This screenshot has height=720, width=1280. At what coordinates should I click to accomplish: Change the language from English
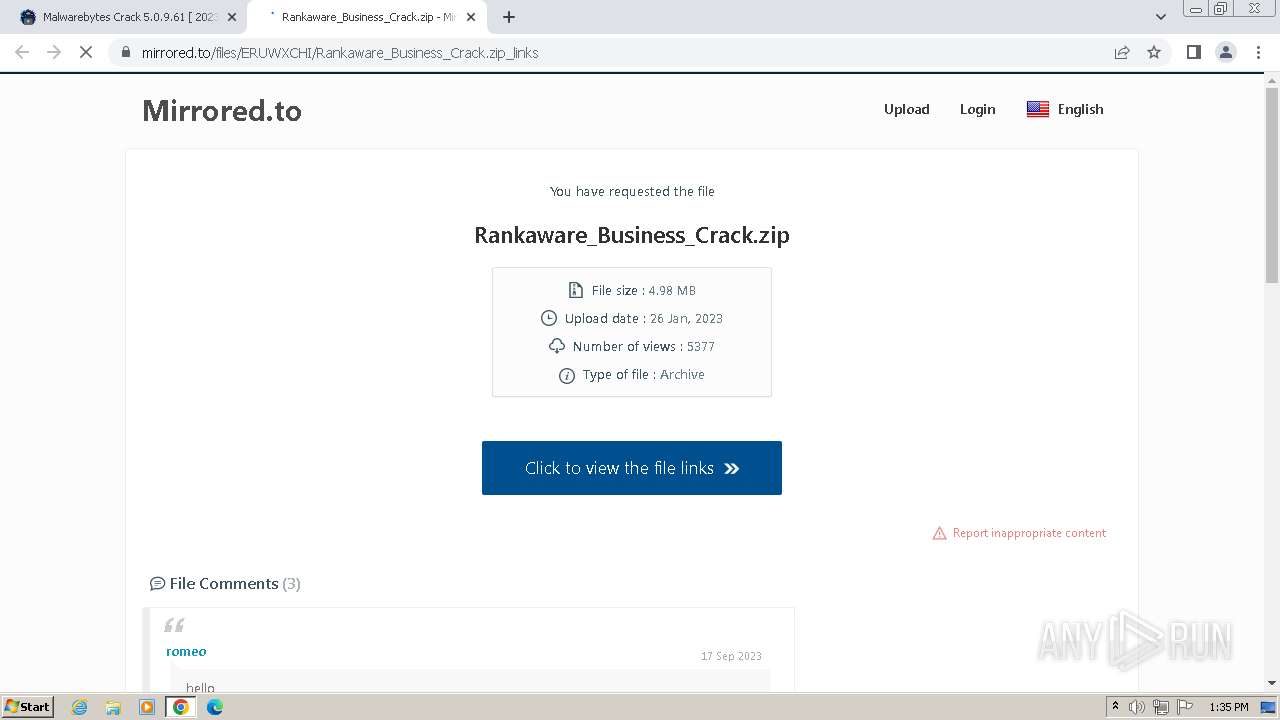pyautogui.click(x=1065, y=109)
